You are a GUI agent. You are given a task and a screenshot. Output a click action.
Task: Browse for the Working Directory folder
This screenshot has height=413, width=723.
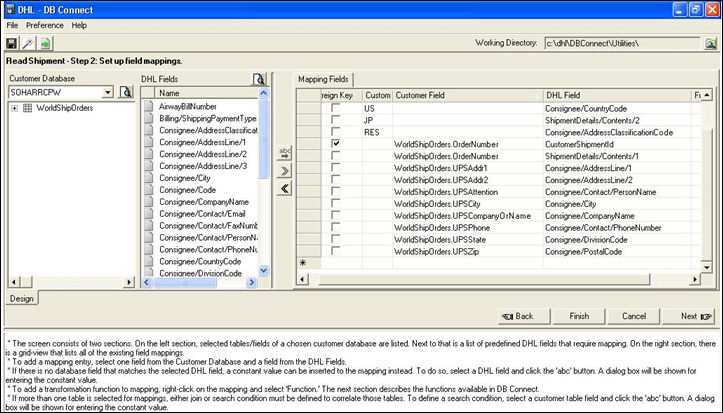pyautogui.click(x=711, y=43)
